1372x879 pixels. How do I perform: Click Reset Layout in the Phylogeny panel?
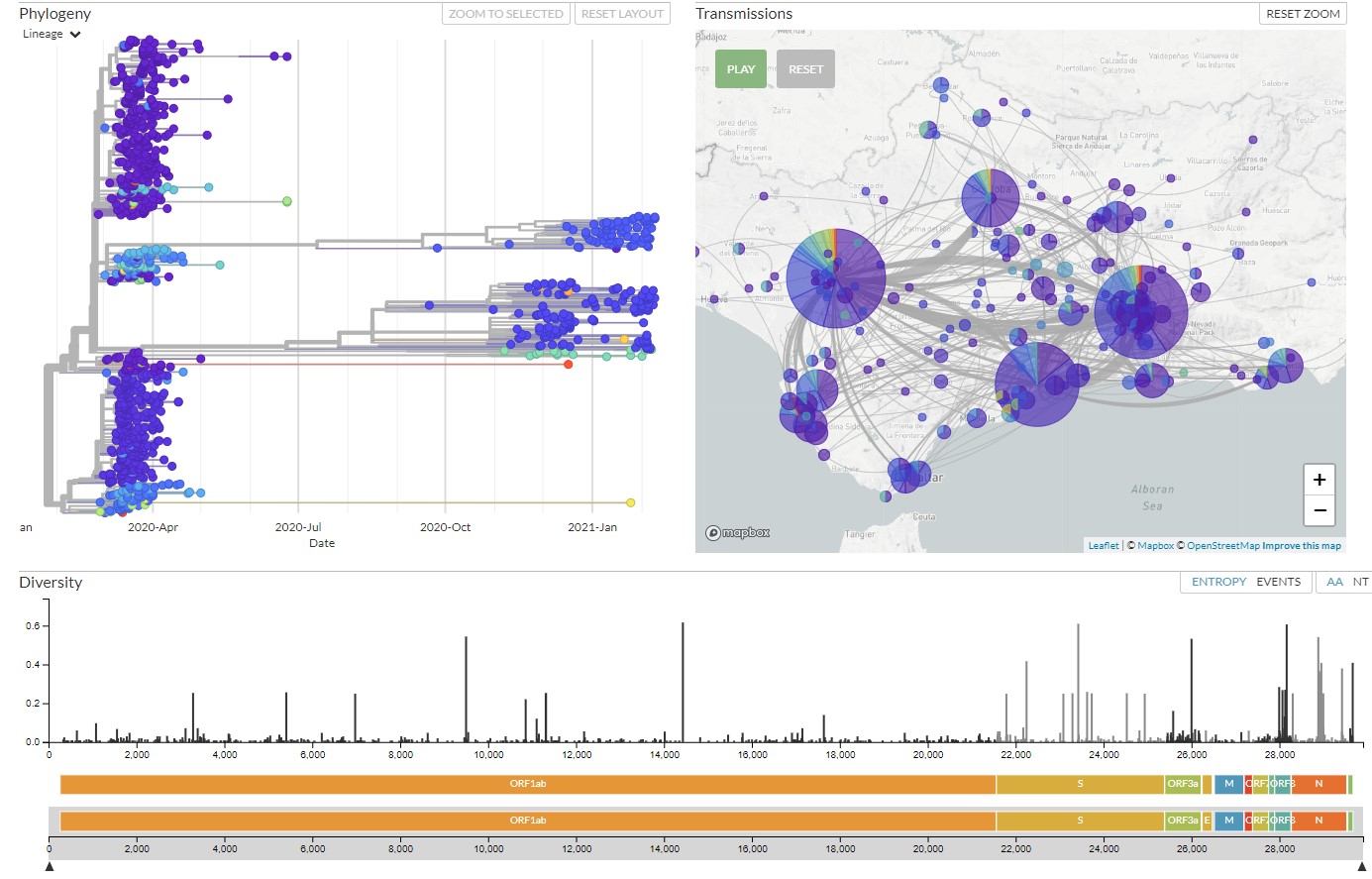pos(621,14)
